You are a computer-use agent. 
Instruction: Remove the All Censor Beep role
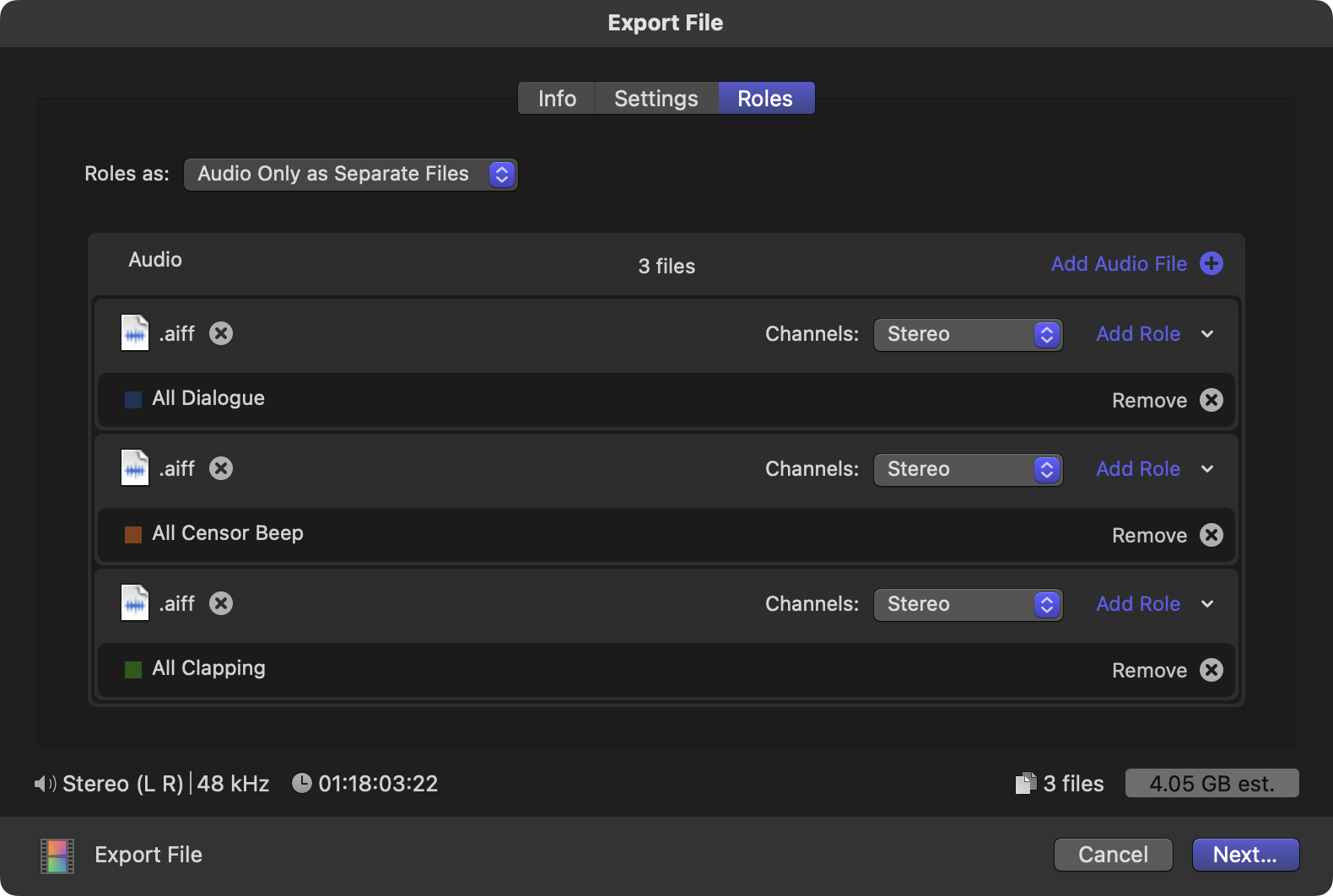point(1211,535)
